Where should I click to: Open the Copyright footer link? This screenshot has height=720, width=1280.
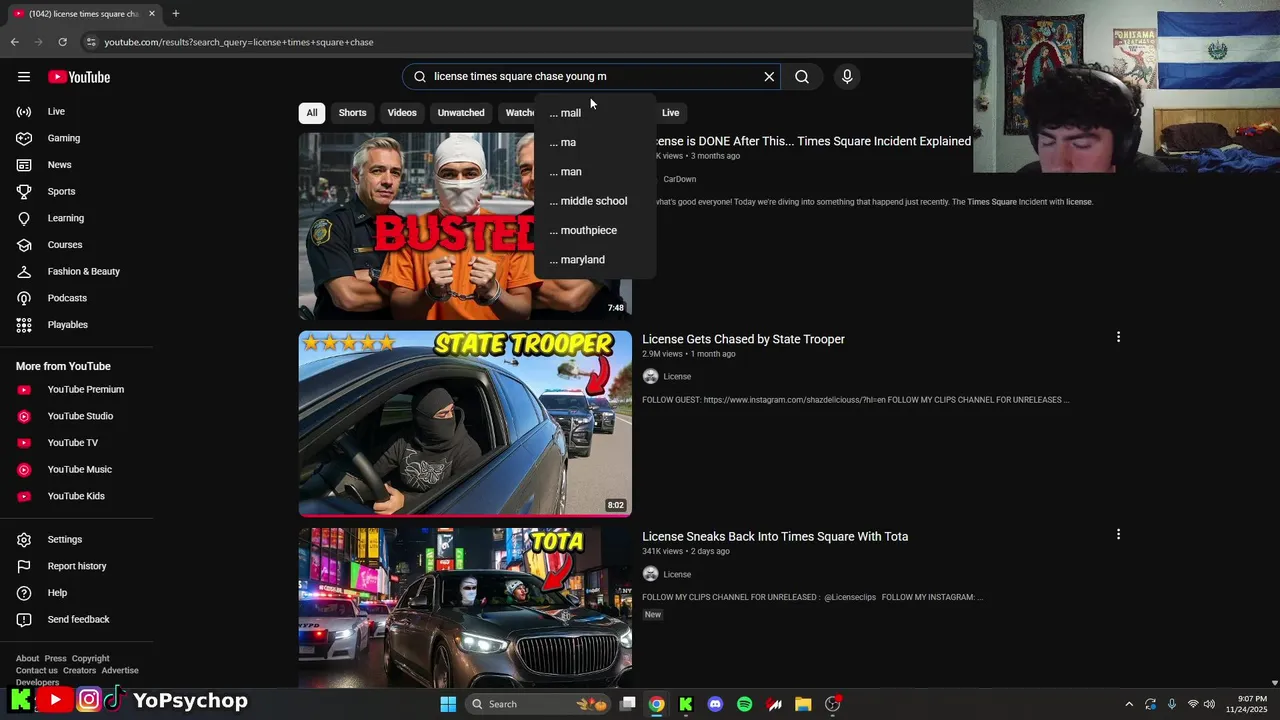pos(90,658)
